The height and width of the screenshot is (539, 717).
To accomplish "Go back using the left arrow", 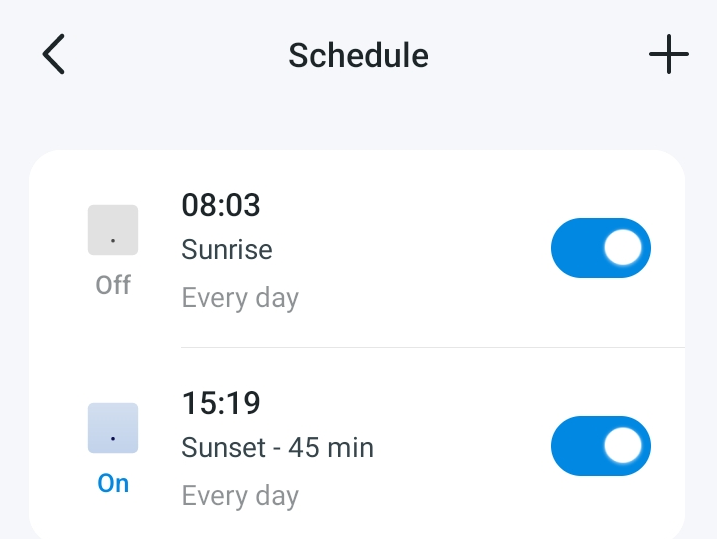I will (54, 54).
